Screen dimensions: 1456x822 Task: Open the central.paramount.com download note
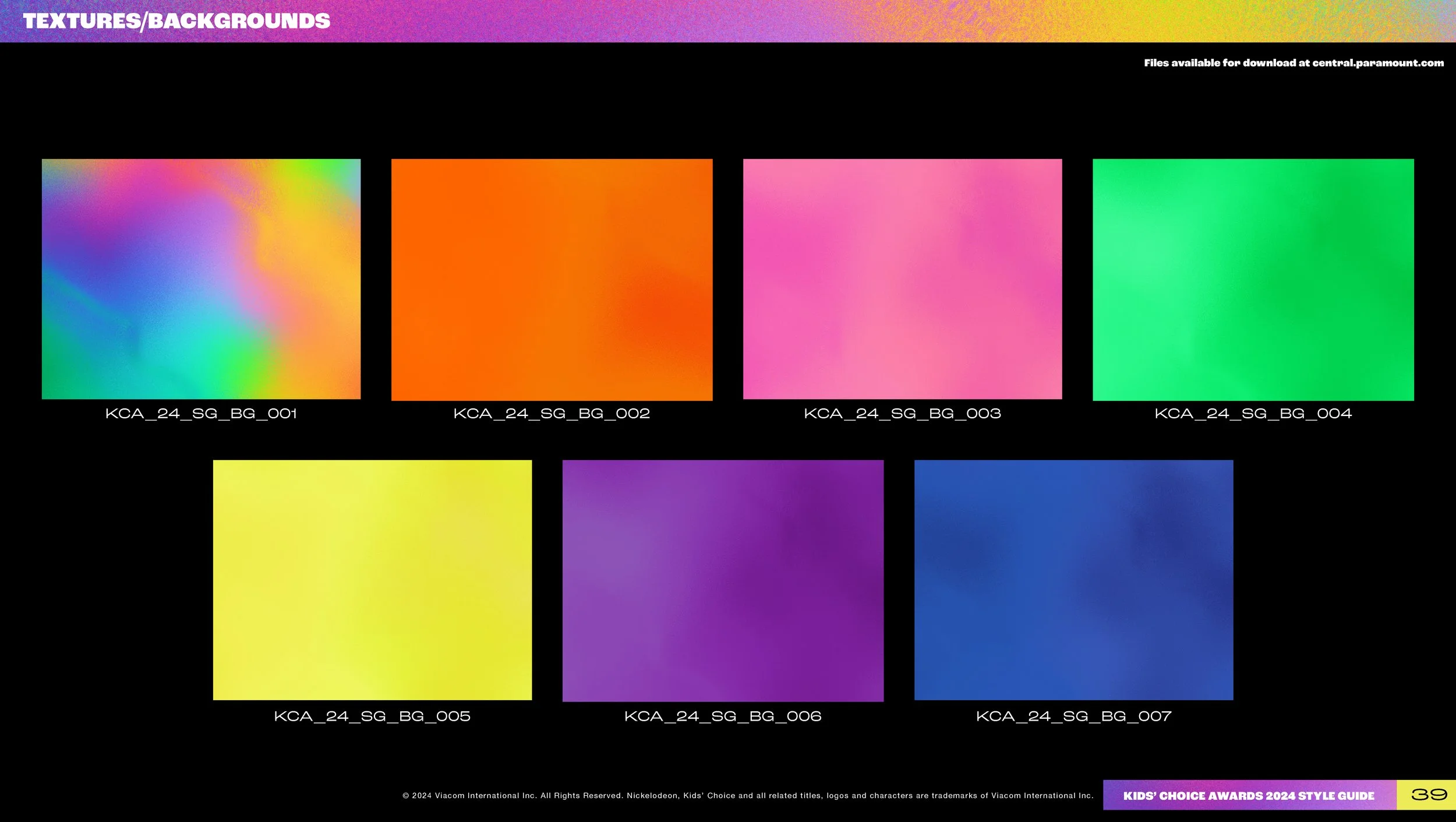1294,63
